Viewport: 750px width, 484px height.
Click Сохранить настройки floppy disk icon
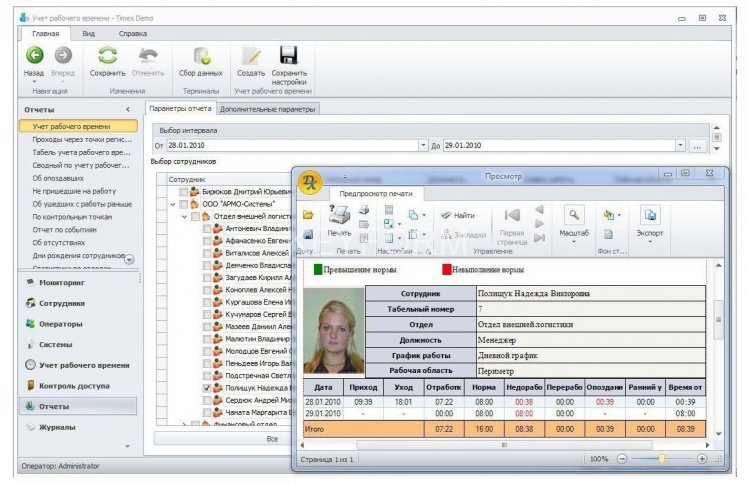pos(289,56)
